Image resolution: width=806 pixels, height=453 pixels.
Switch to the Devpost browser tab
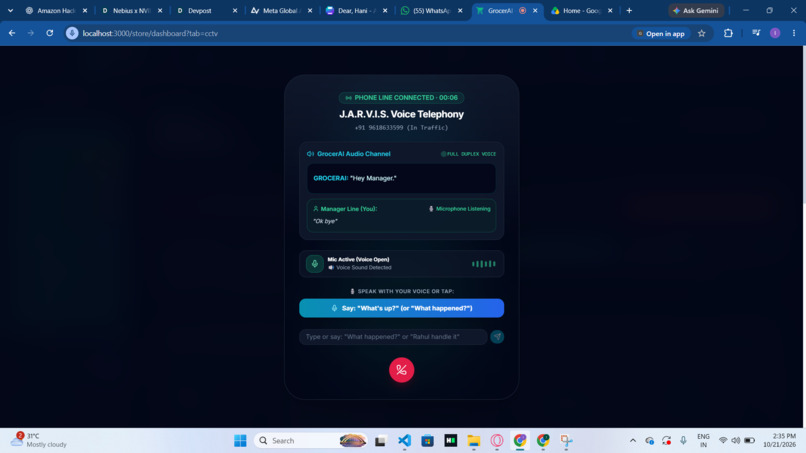[202, 10]
